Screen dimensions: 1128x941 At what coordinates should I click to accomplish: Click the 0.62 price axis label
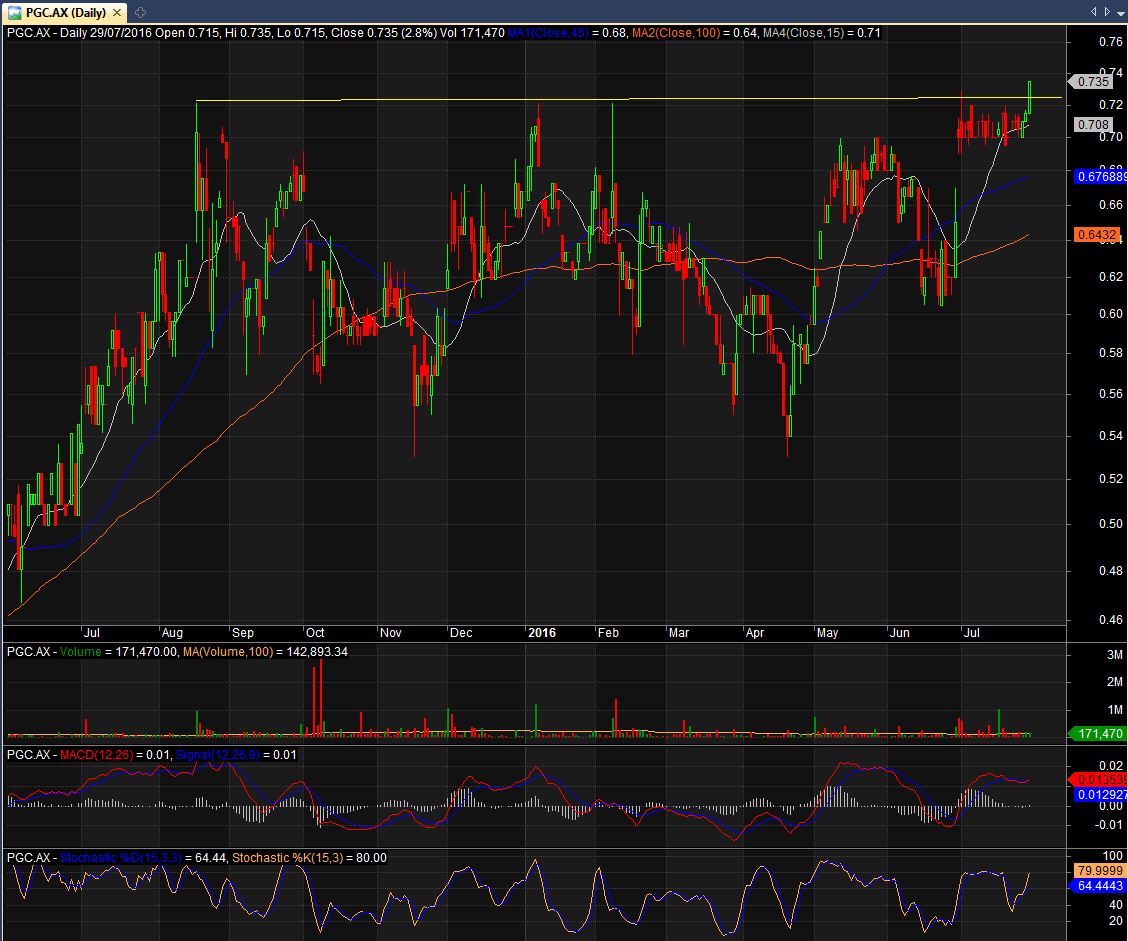click(1111, 276)
